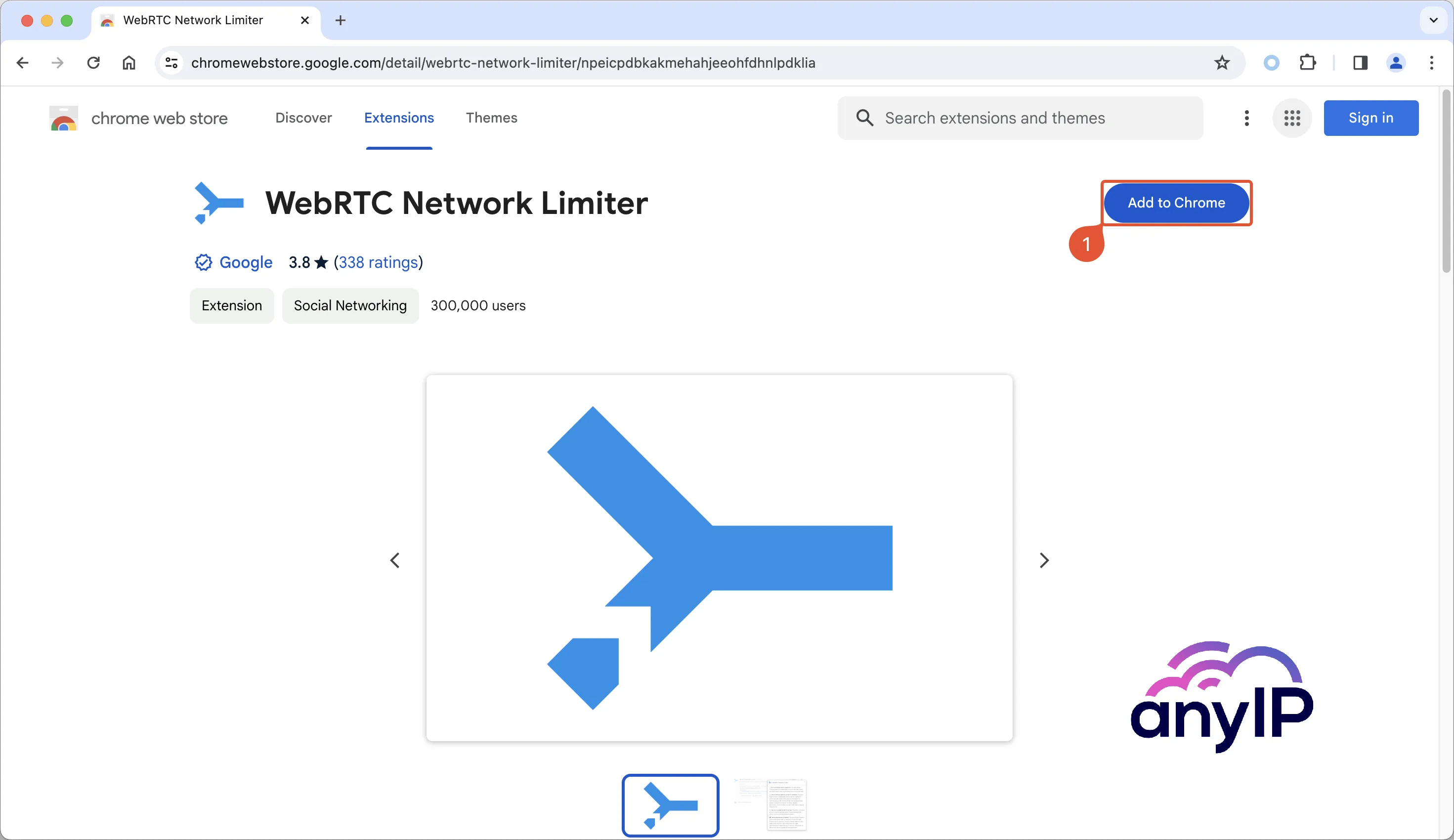1454x840 pixels.
Task: Click the Chrome menu three-dots icon
Action: tap(1432, 62)
